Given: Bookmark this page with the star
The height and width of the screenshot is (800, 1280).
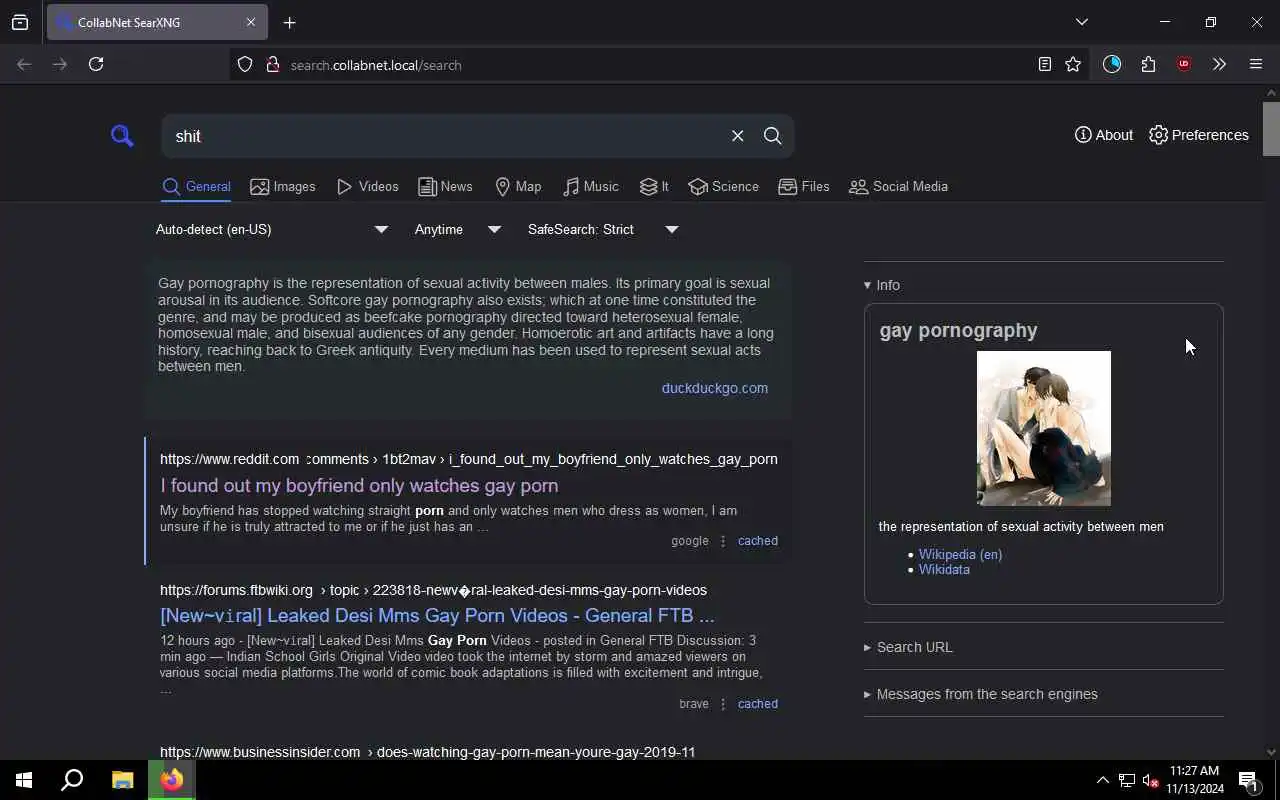Looking at the screenshot, I should (1073, 64).
